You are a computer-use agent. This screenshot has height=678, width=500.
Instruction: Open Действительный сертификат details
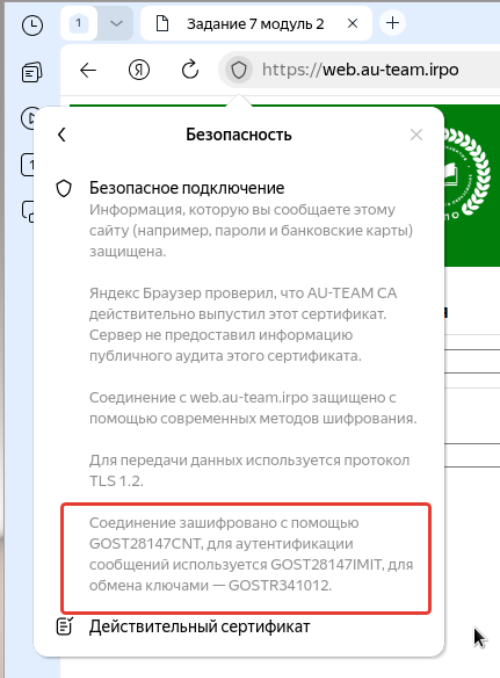[199, 627]
